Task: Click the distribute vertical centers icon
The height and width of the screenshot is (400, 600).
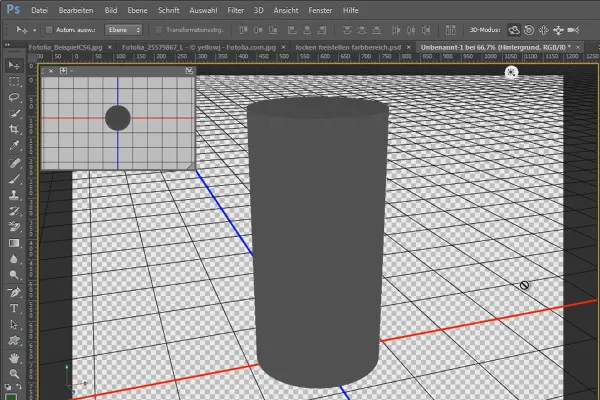Action: pos(362,30)
